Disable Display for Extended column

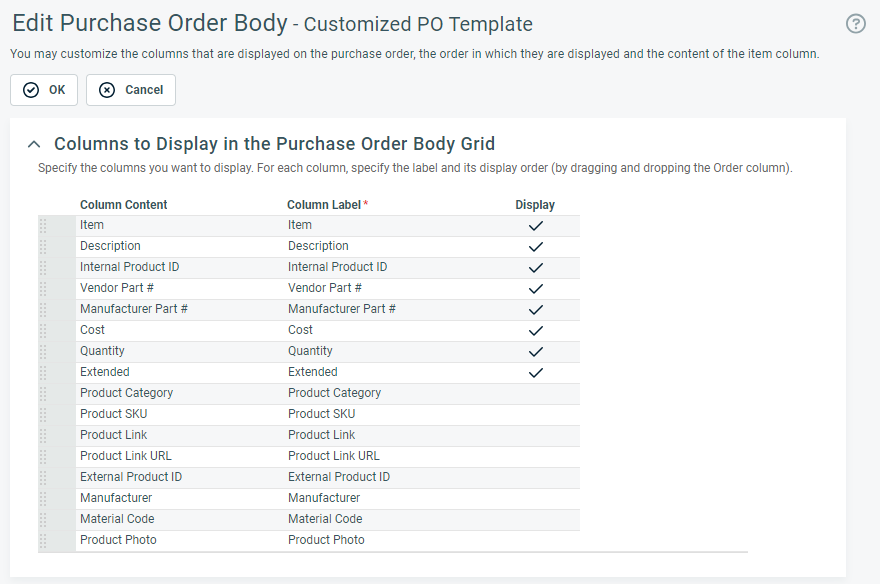coord(535,373)
